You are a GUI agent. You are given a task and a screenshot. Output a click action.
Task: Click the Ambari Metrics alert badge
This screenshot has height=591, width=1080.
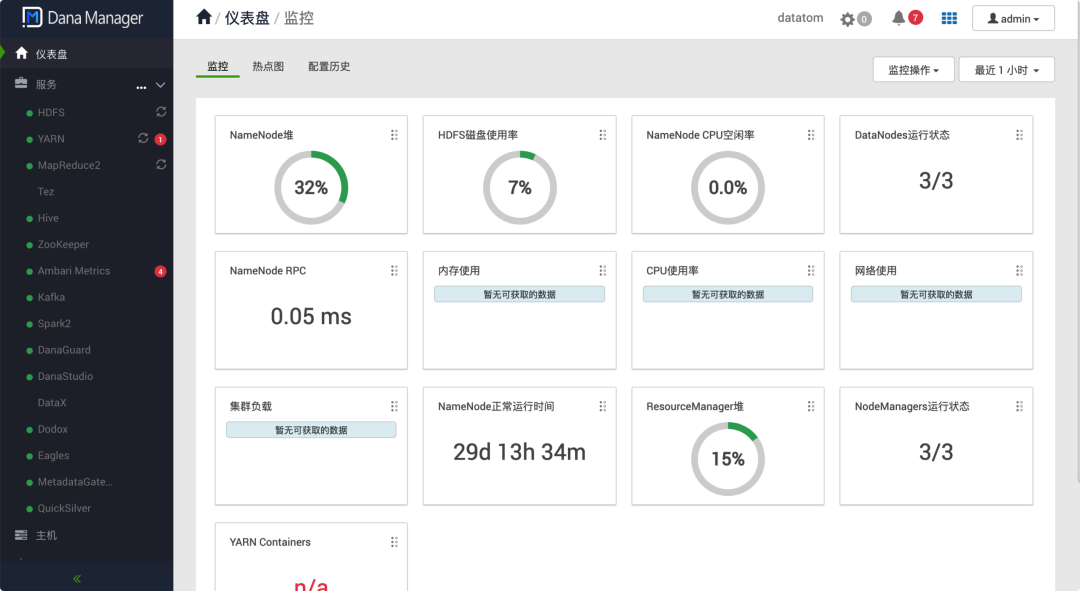(160, 271)
